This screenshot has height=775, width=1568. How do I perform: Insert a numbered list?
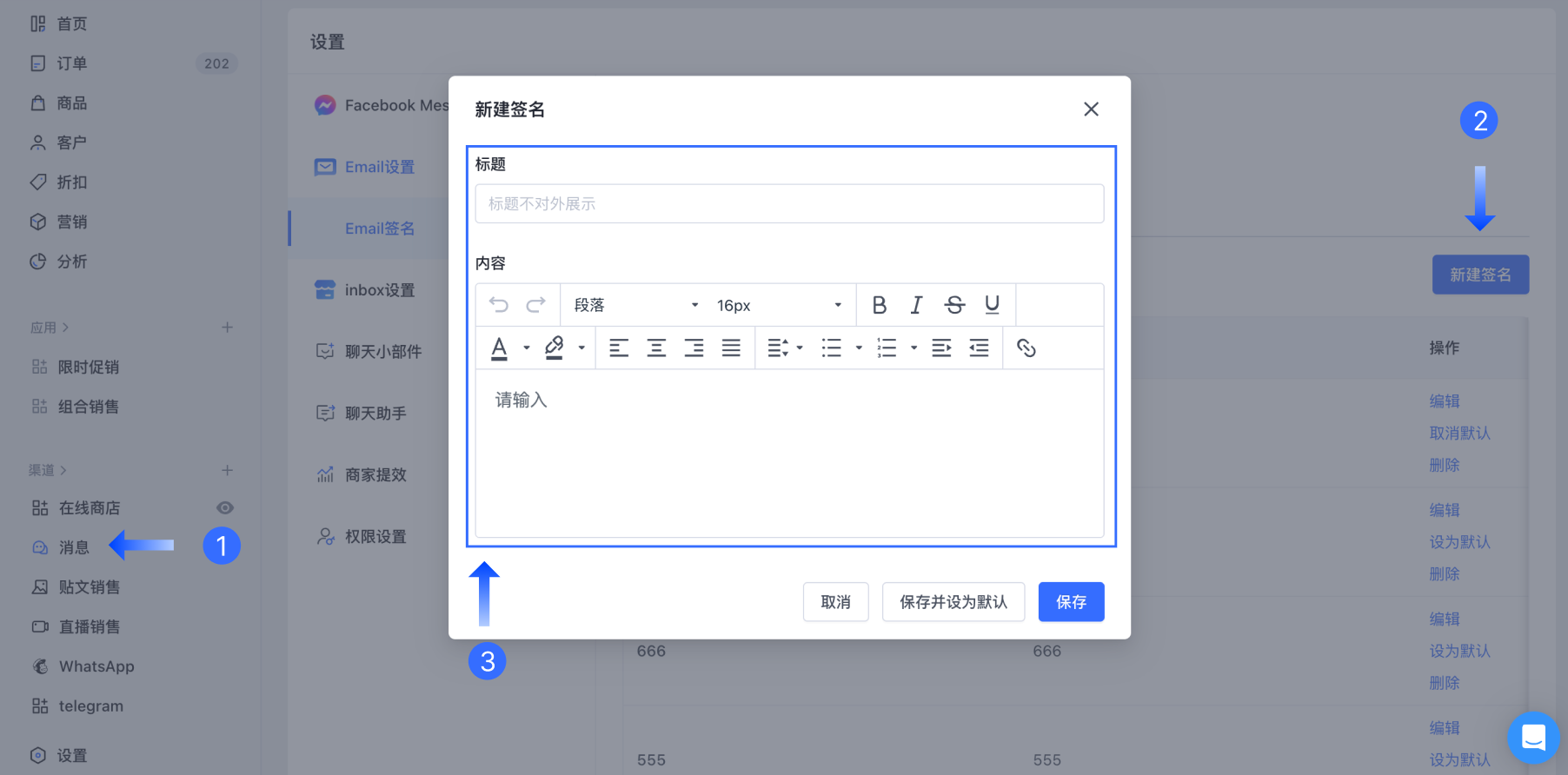coord(887,348)
